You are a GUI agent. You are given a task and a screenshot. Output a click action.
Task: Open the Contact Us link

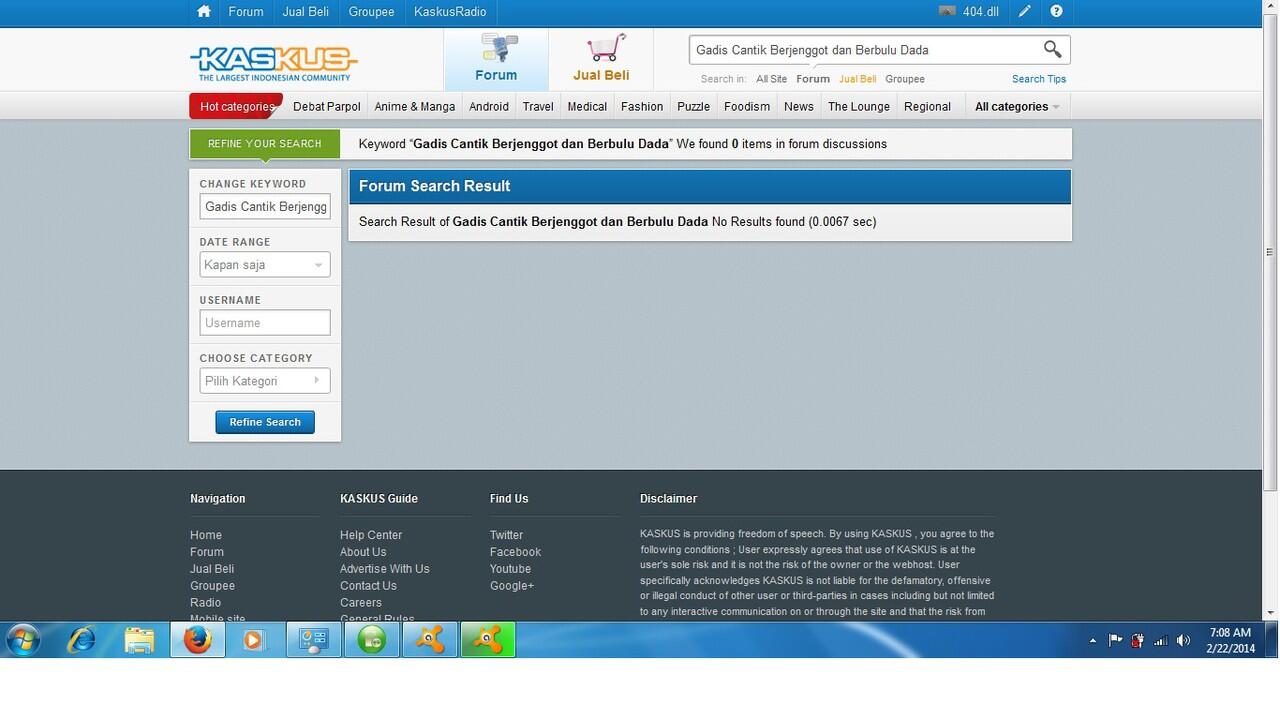point(368,586)
